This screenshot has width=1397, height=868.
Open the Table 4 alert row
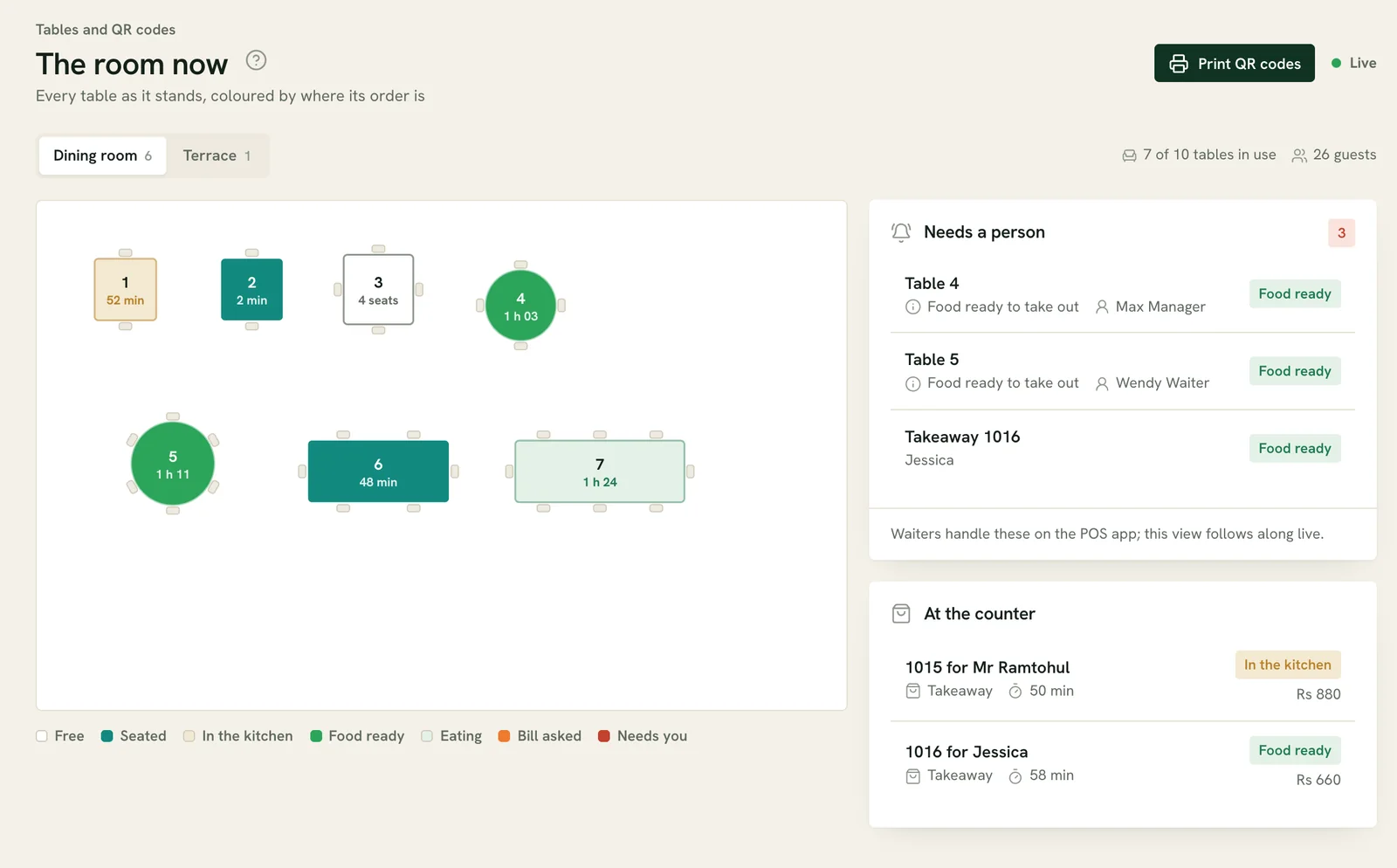coord(1123,294)
